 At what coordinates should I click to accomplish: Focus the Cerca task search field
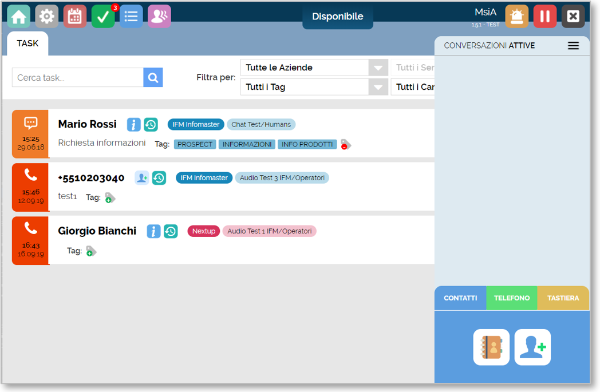[78, 77]
